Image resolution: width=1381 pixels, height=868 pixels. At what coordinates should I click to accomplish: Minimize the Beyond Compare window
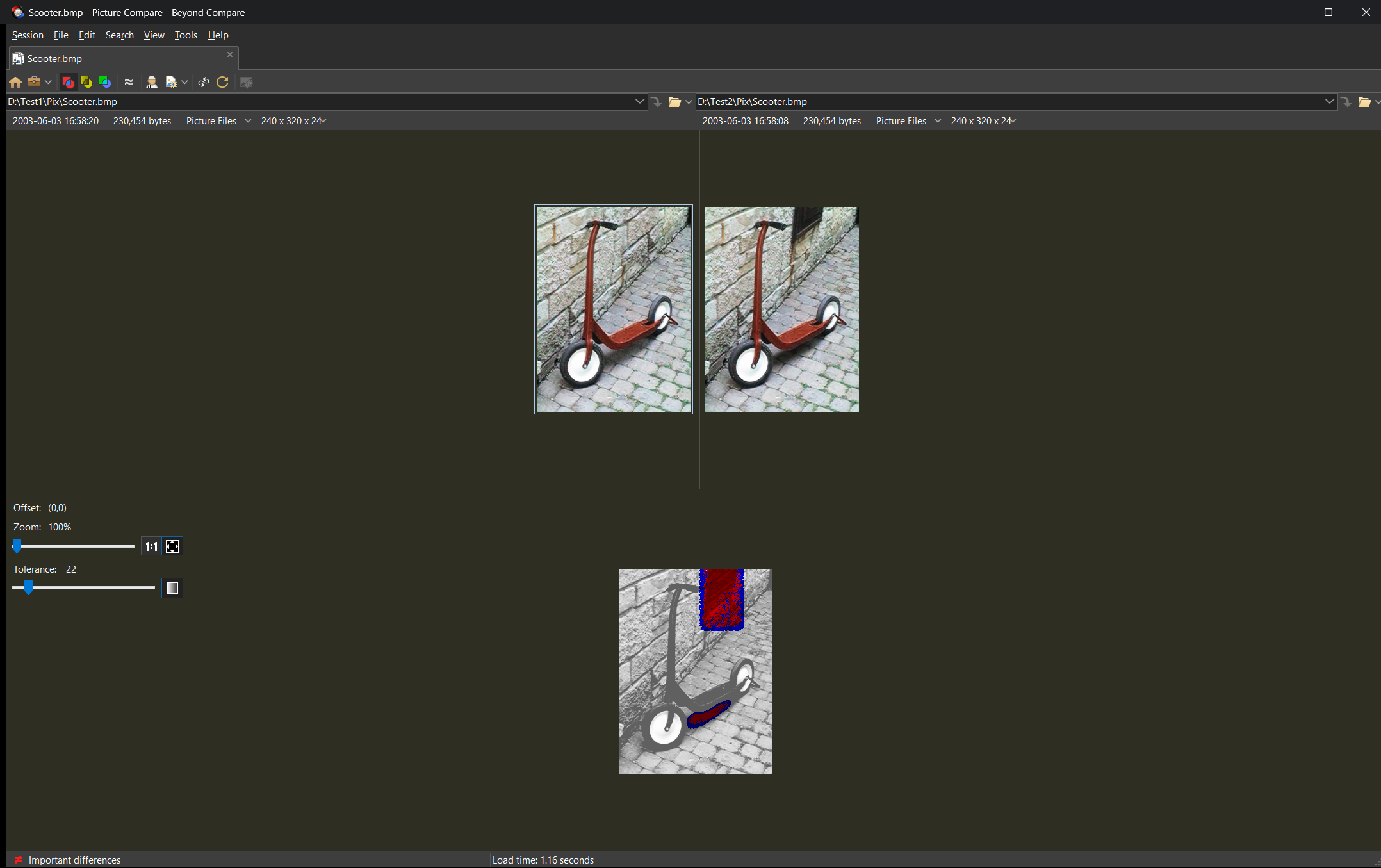pos(1291,12)
